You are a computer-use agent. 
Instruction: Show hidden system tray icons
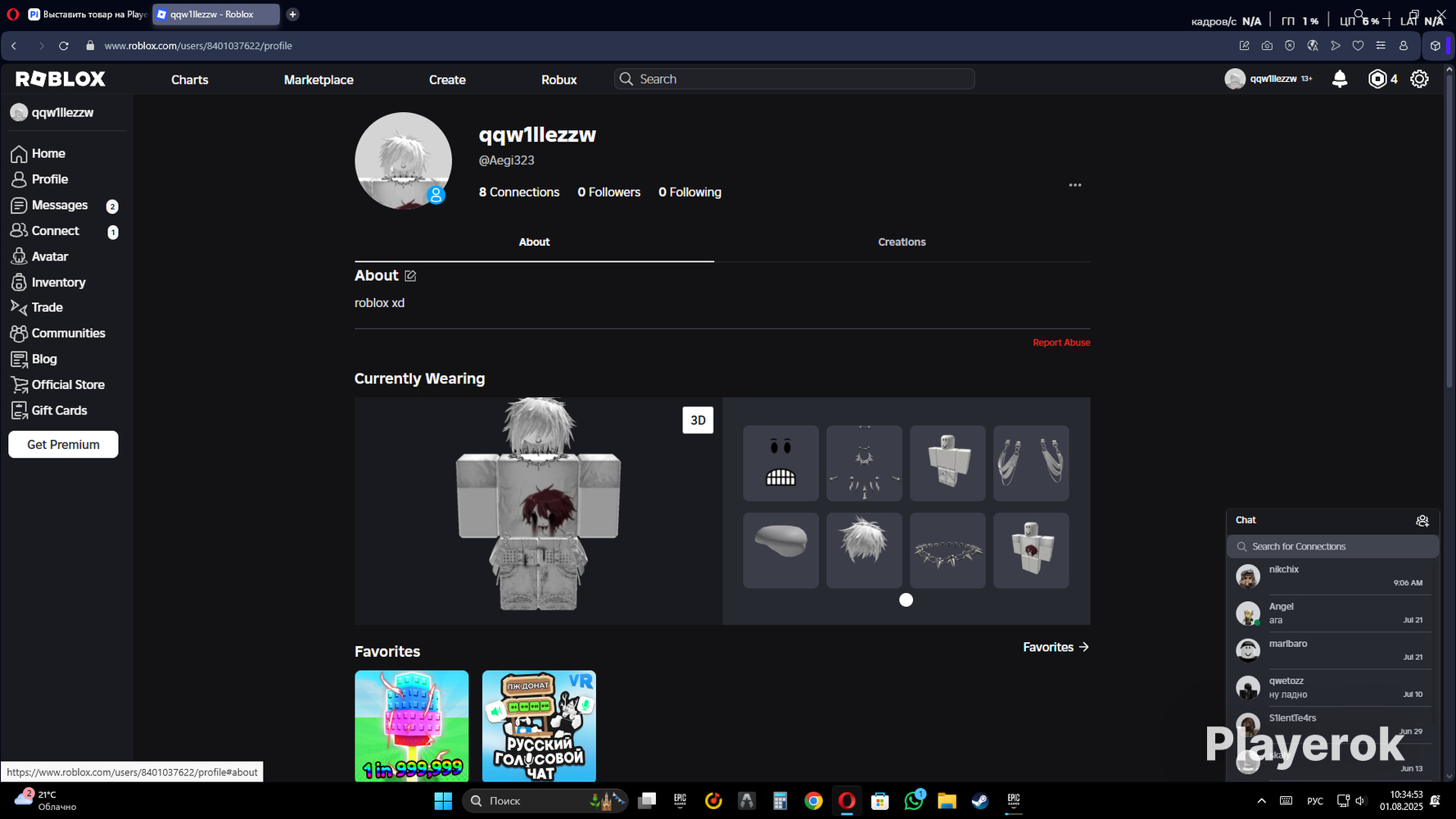click(x=1261, y=801)
